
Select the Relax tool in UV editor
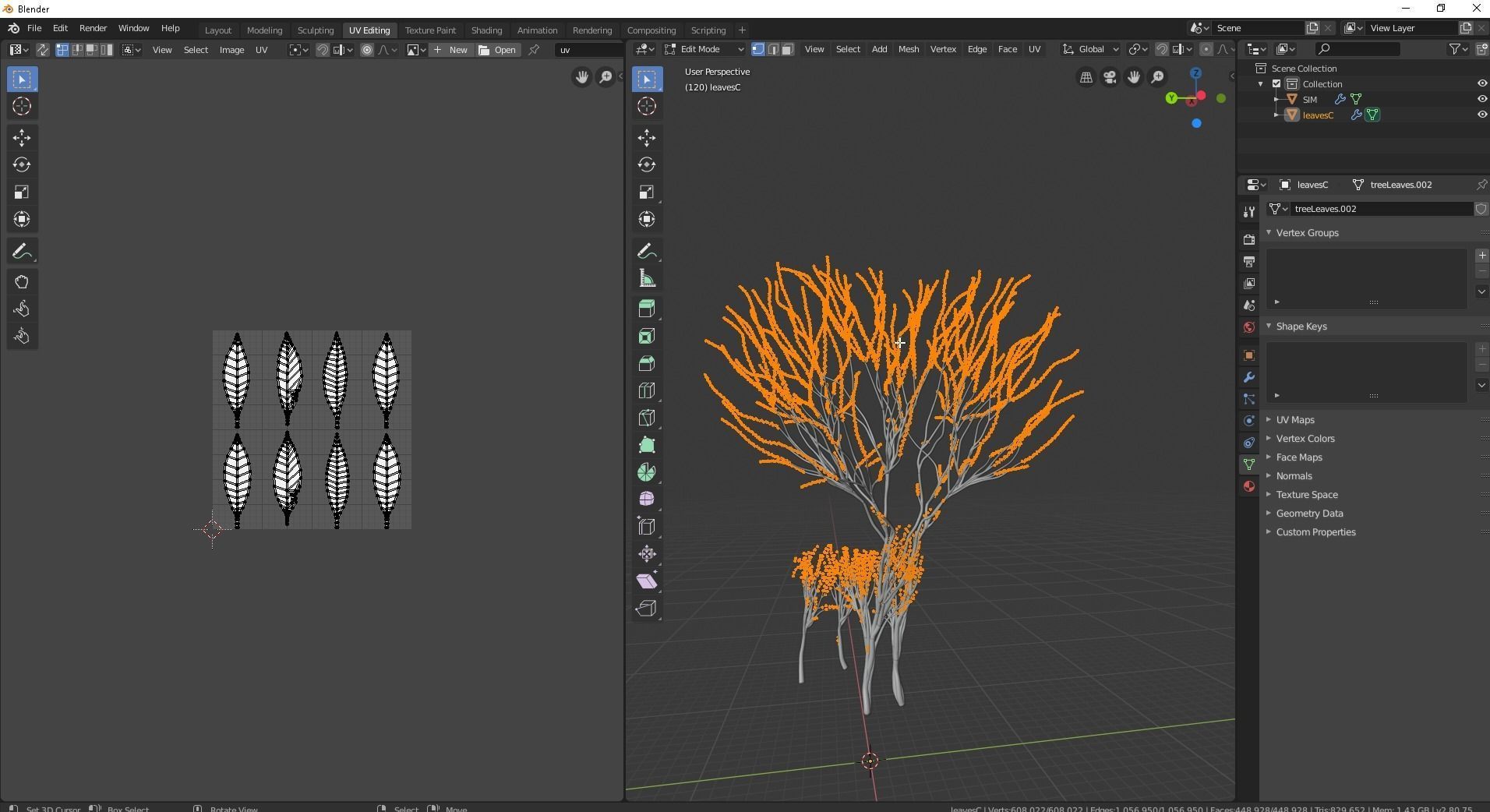point(22,309)
